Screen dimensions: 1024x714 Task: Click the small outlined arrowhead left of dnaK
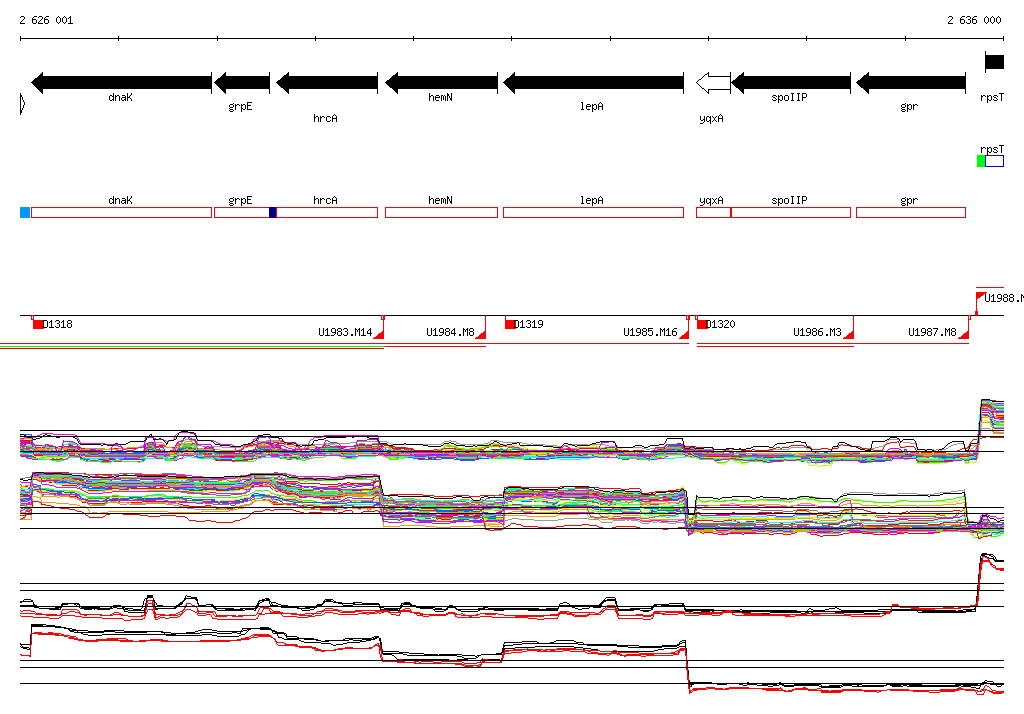pos(23,104)
